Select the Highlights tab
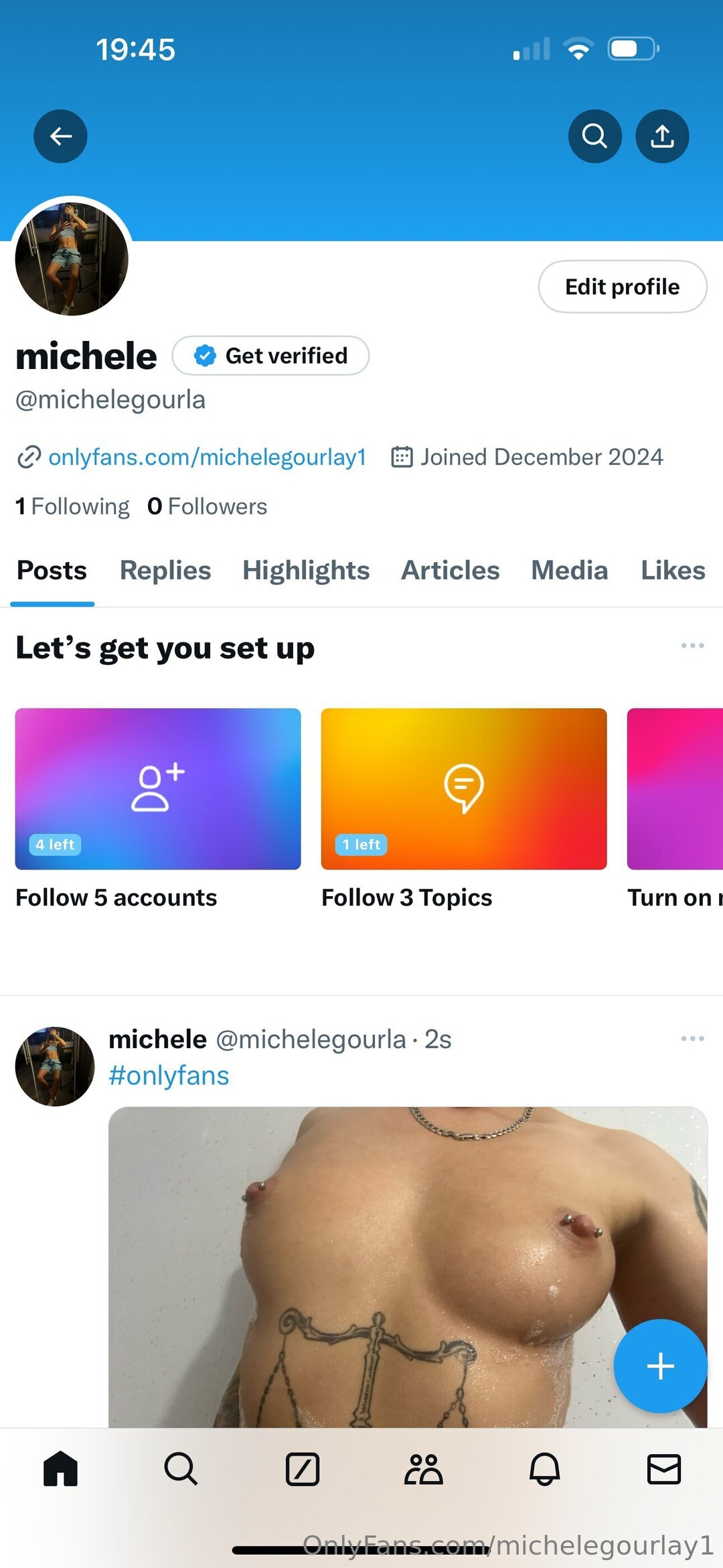The image size is (723, 1568). [306, 571]
